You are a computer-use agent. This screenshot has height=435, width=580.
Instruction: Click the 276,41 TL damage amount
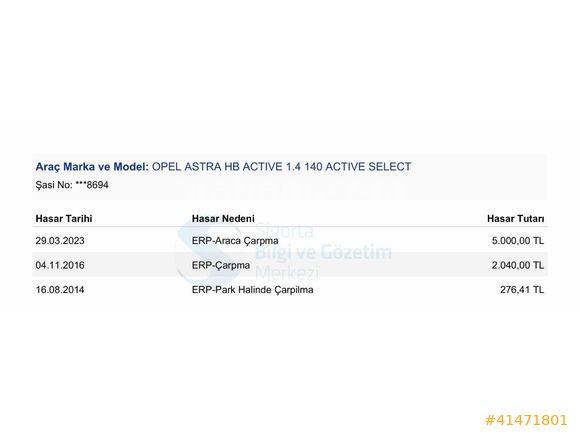click(522, 290)
